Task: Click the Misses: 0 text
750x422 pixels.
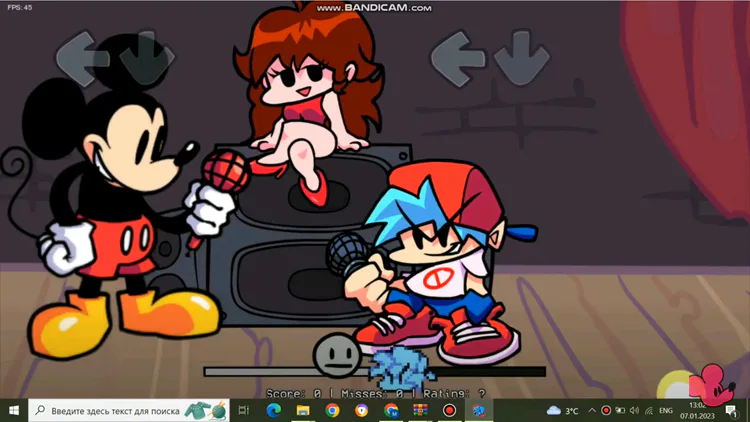Action: click(373, 394)
